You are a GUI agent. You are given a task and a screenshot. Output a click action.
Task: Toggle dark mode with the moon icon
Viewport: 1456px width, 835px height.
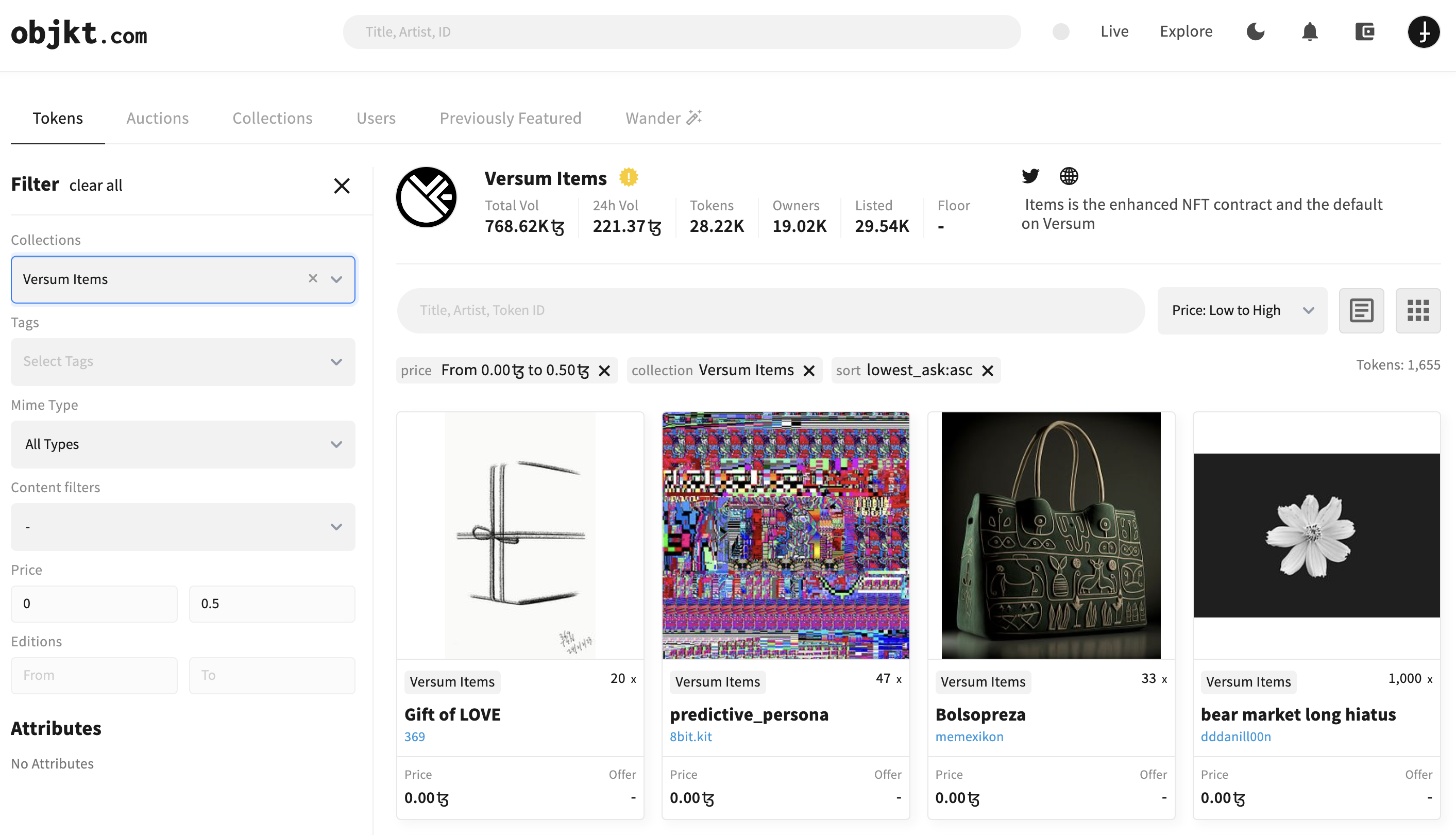(x=1255, y=31)
